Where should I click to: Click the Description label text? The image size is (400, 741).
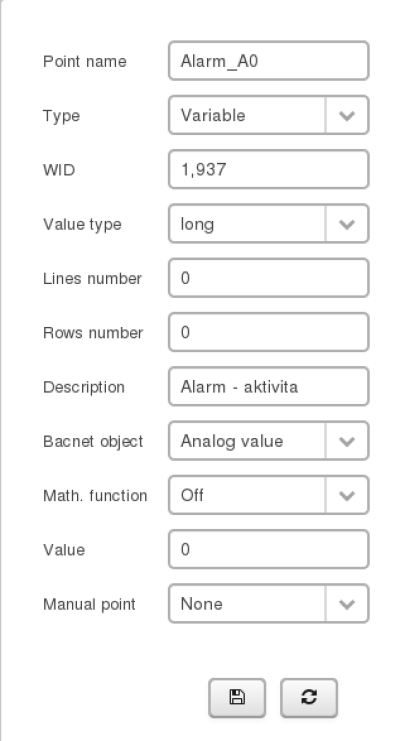(x=84, y=387)
